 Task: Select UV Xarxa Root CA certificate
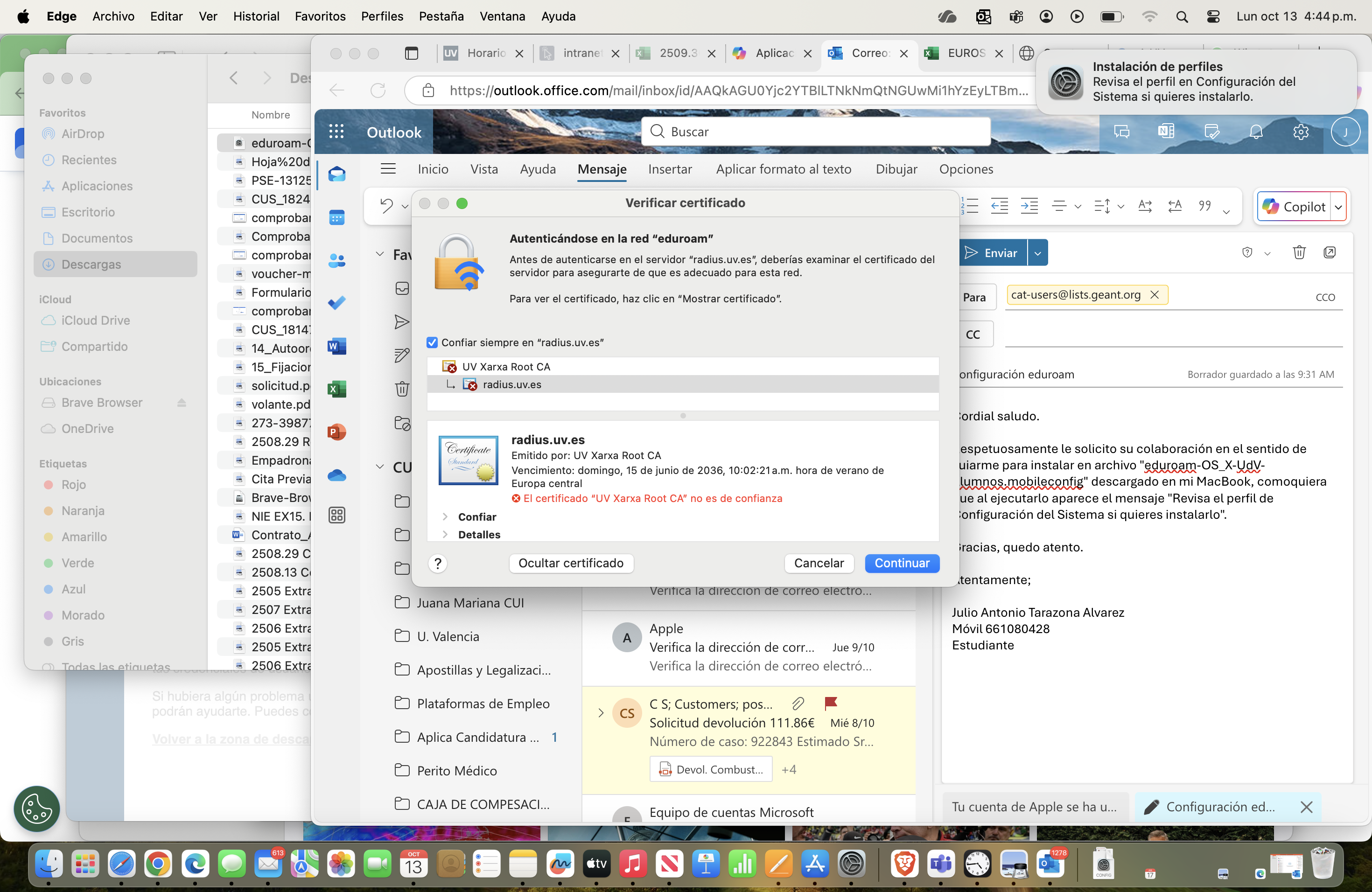pos(505,367)
